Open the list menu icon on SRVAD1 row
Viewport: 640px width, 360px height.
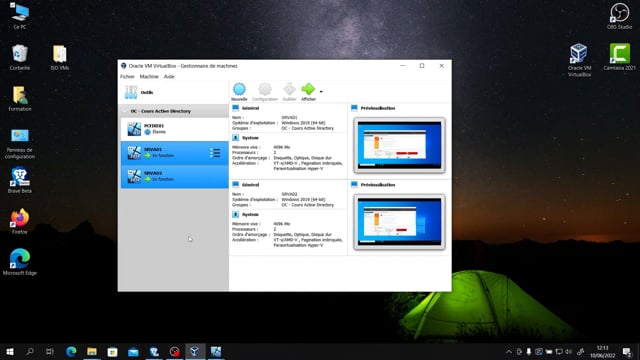click(215, 153)
